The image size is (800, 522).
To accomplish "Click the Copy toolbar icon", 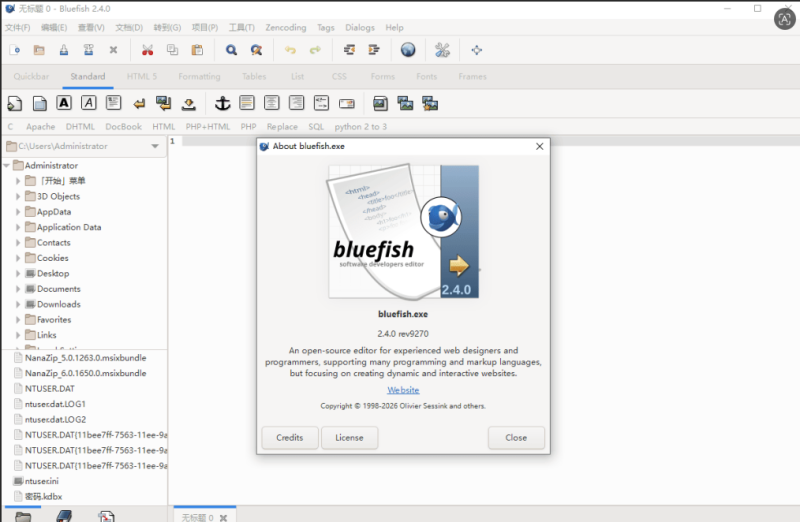I will coord(172,50).
